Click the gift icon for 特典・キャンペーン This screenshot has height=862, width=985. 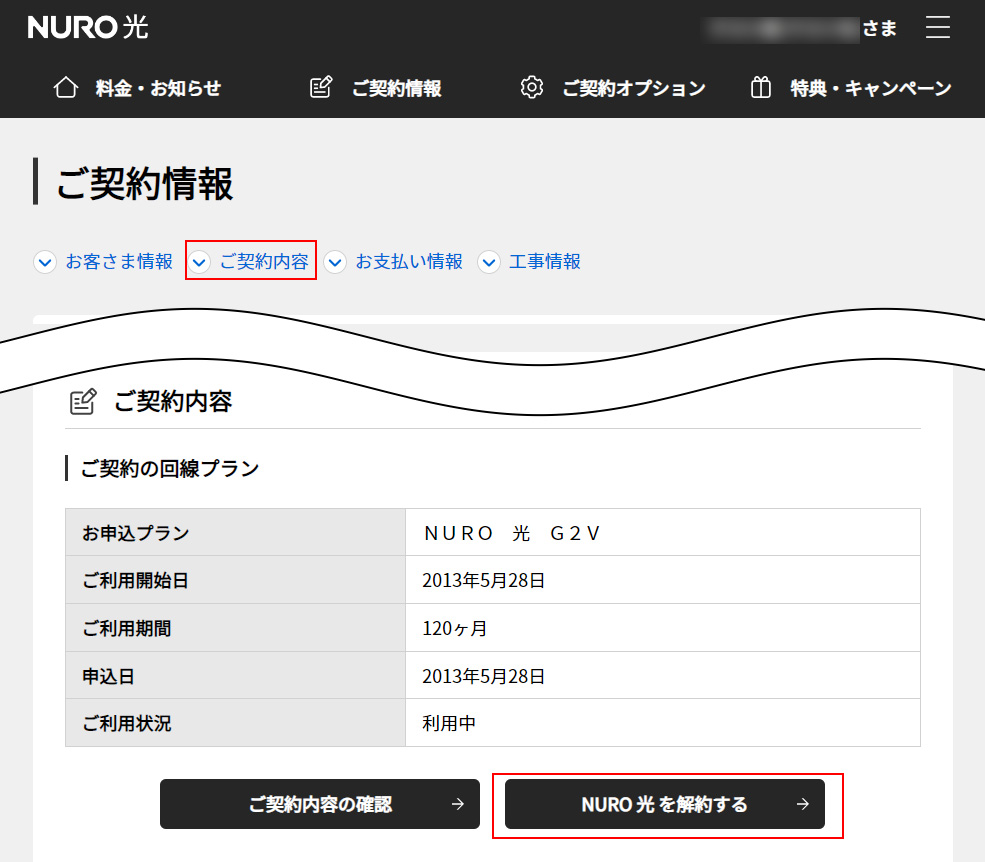[x=761, y=88]
